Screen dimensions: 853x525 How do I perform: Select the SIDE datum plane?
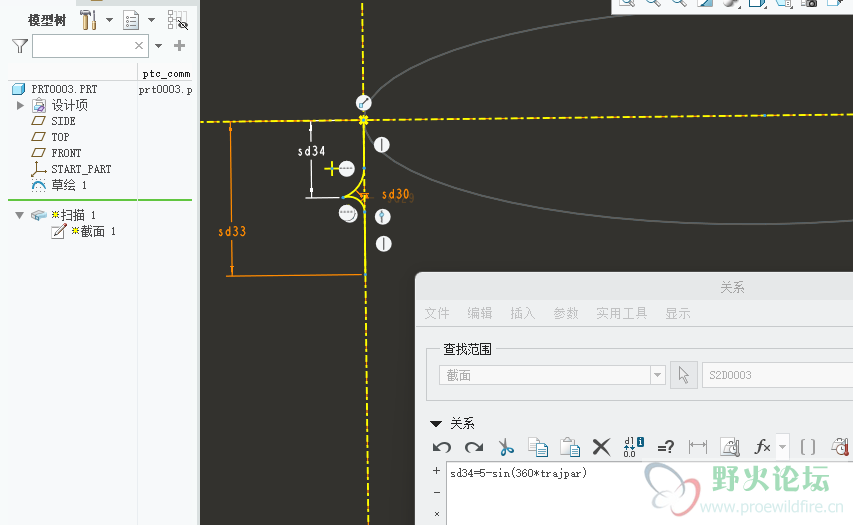[63, 121]
